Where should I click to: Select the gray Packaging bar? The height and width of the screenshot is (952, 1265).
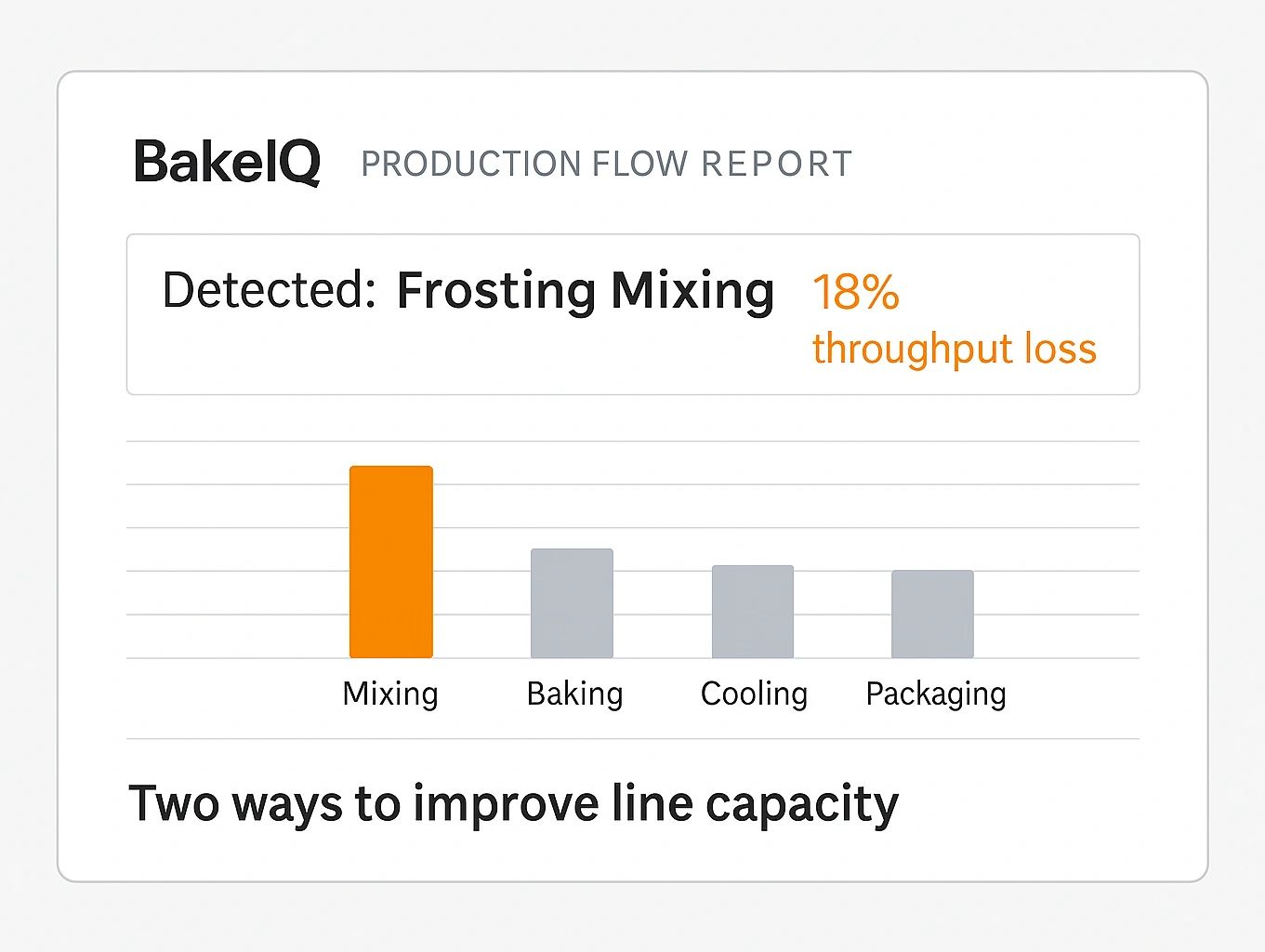932,614
